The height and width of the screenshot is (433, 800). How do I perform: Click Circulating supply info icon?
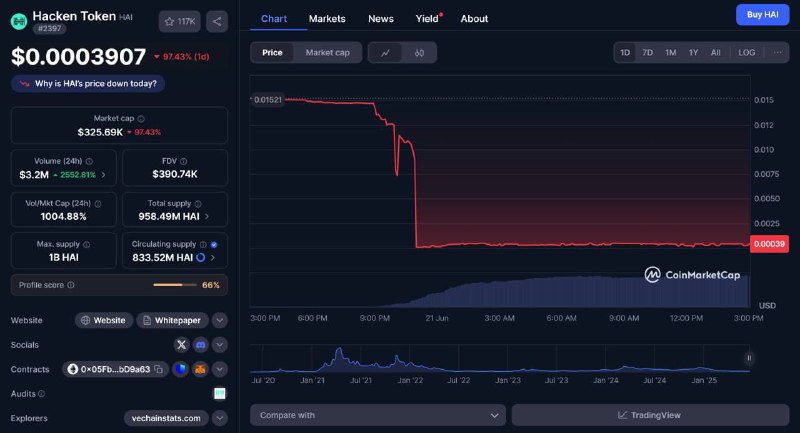point(203,244)
